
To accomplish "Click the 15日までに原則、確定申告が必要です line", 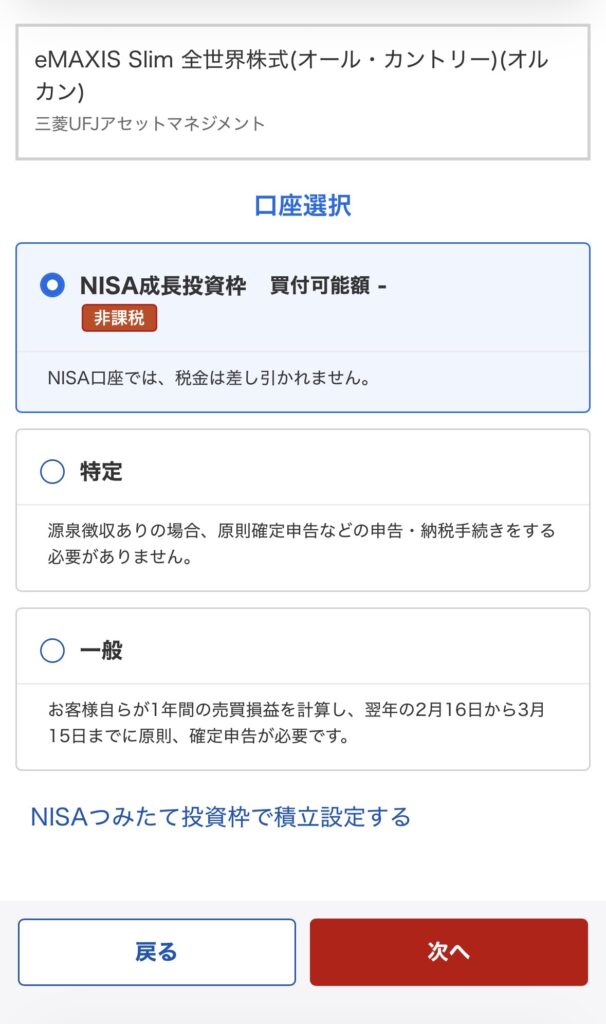I will [197, 737].
